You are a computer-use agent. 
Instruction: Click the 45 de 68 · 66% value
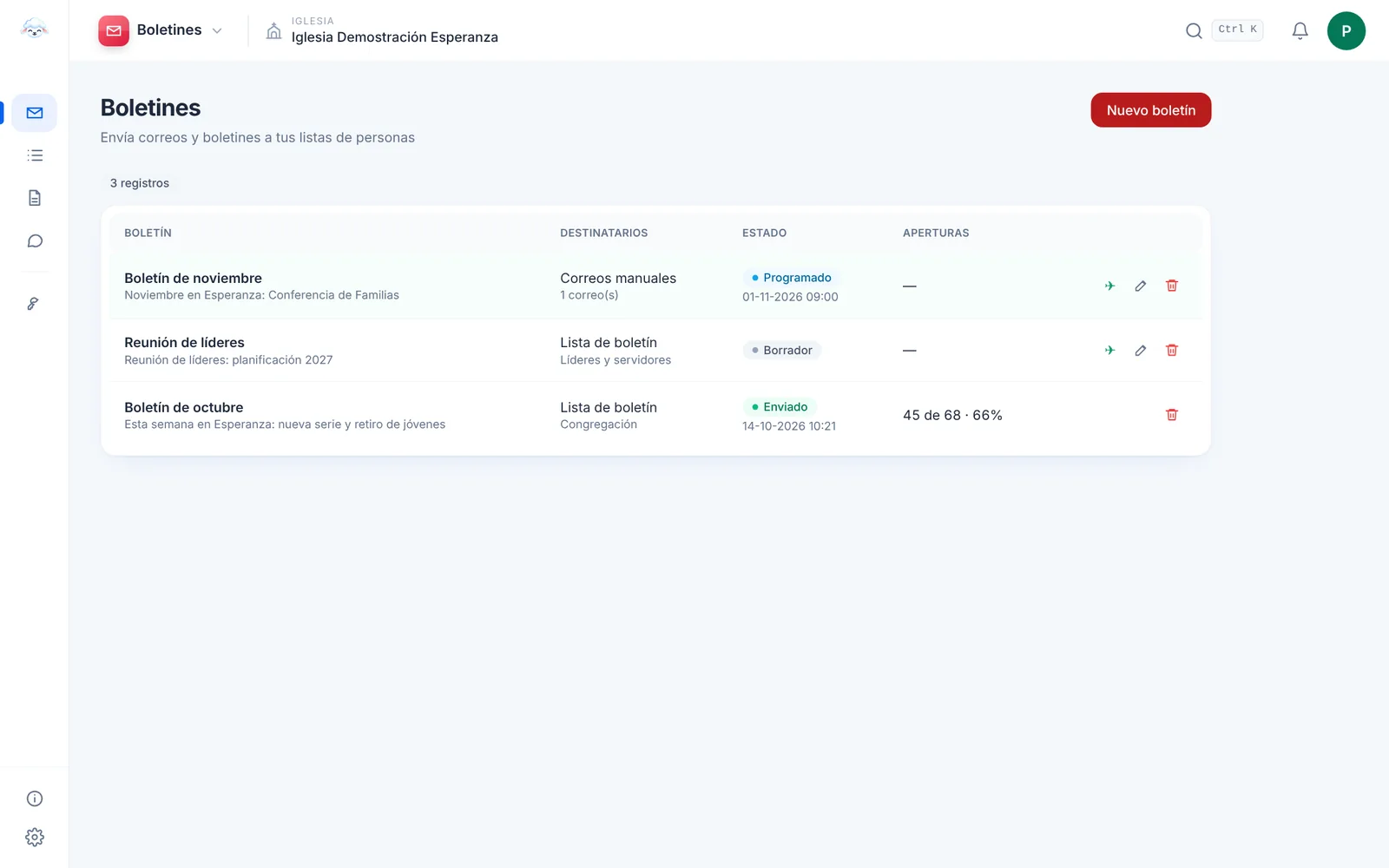pos(952,415)
